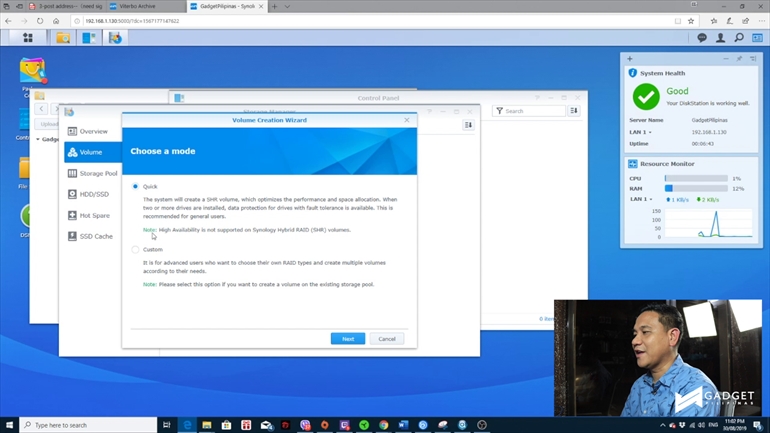770x433 pixels.
Task: Click the RAM usage bar
Action: pyautogui.click(x=696, y=189)
